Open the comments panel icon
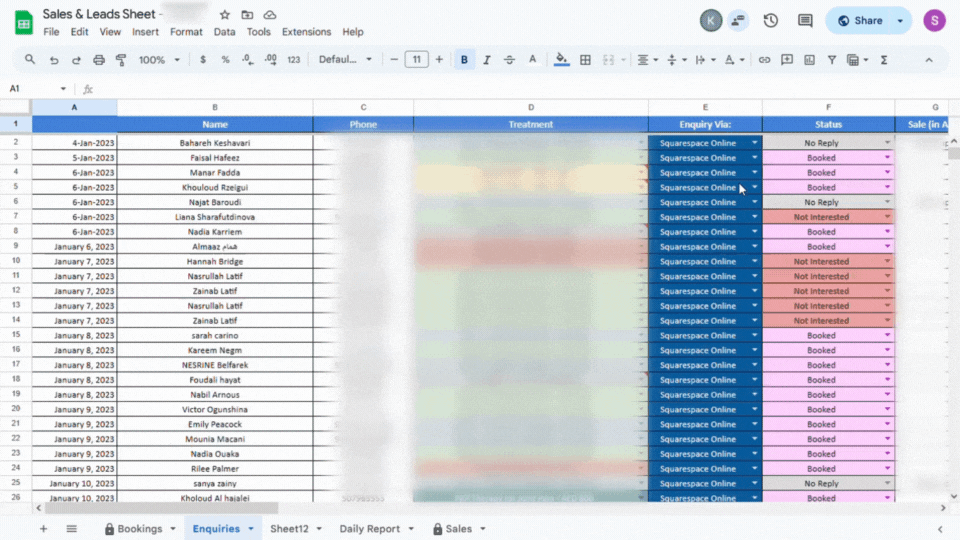 (x=805, y=20)
